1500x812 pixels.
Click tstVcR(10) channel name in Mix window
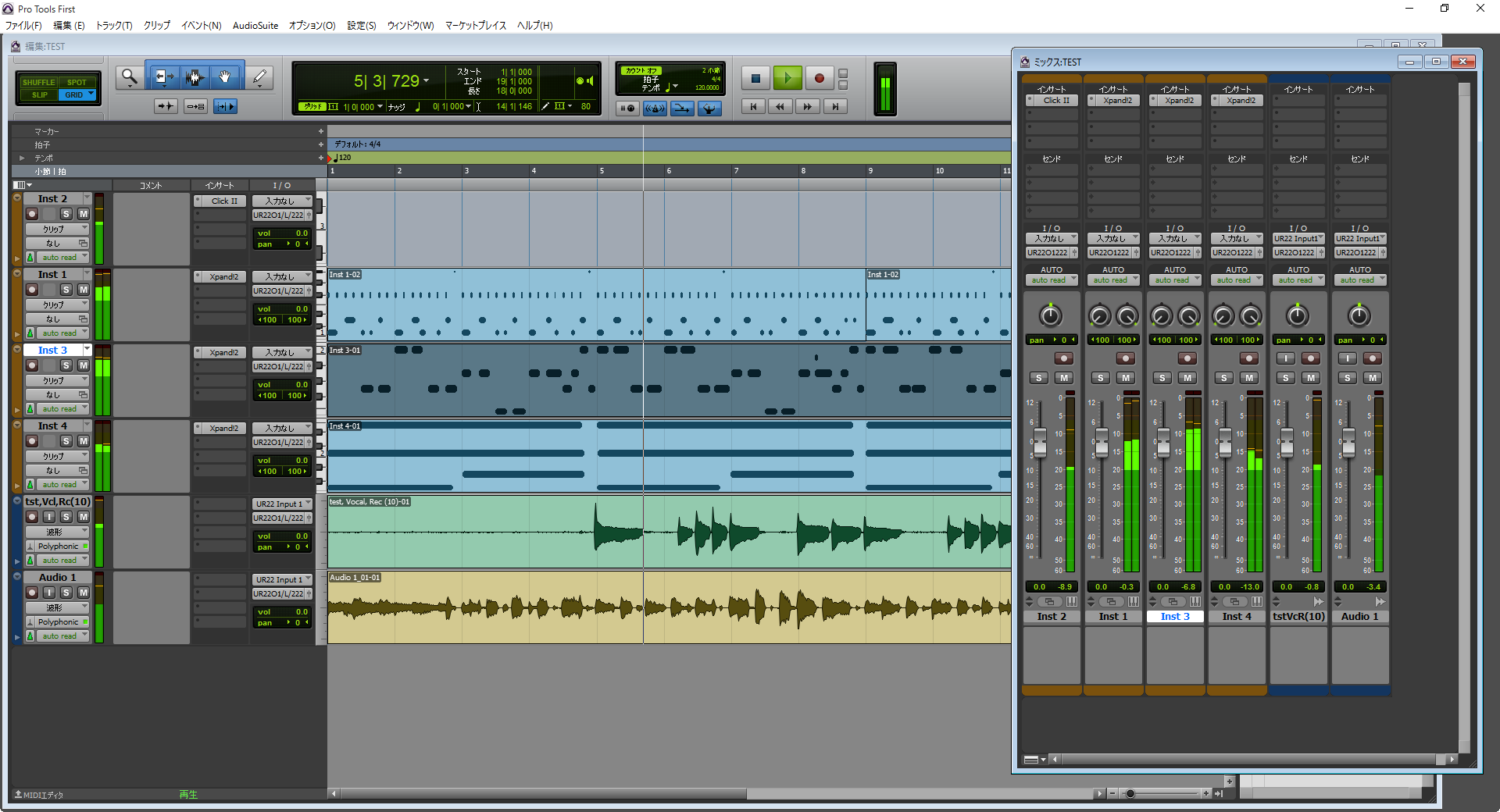pyautogui.click(x=1298, y=617)
